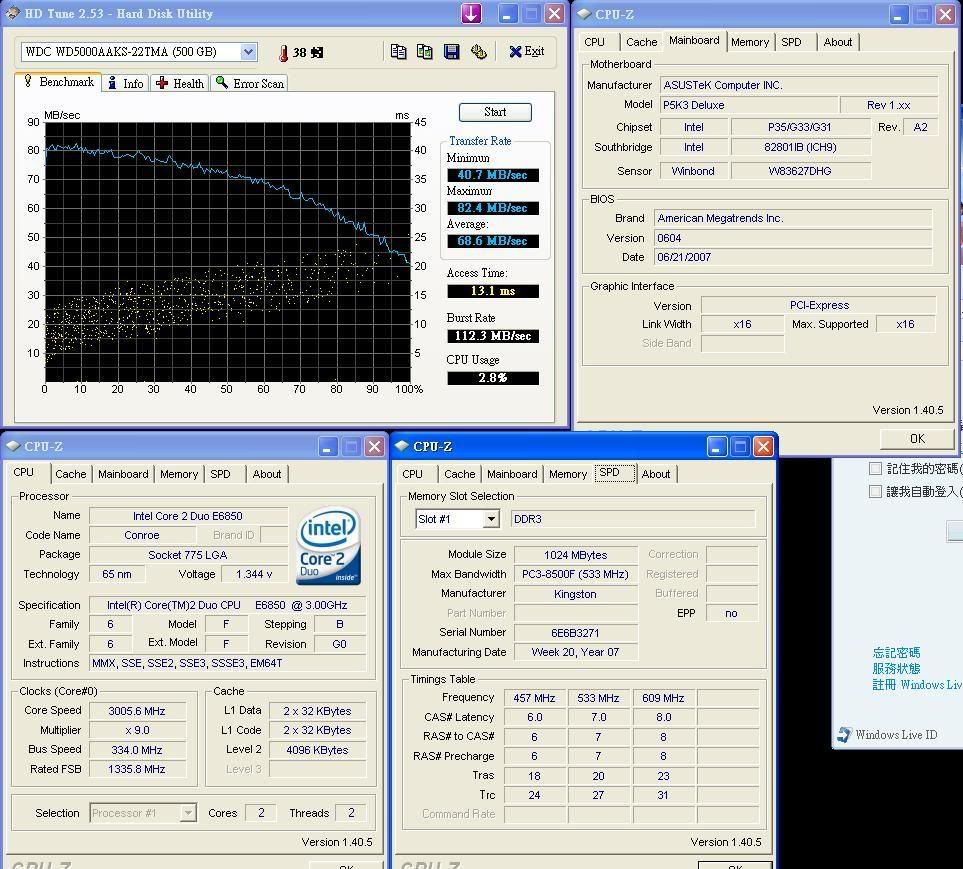
Task: Open HD Tune options via the wrench icon
Action: (478, 52)
